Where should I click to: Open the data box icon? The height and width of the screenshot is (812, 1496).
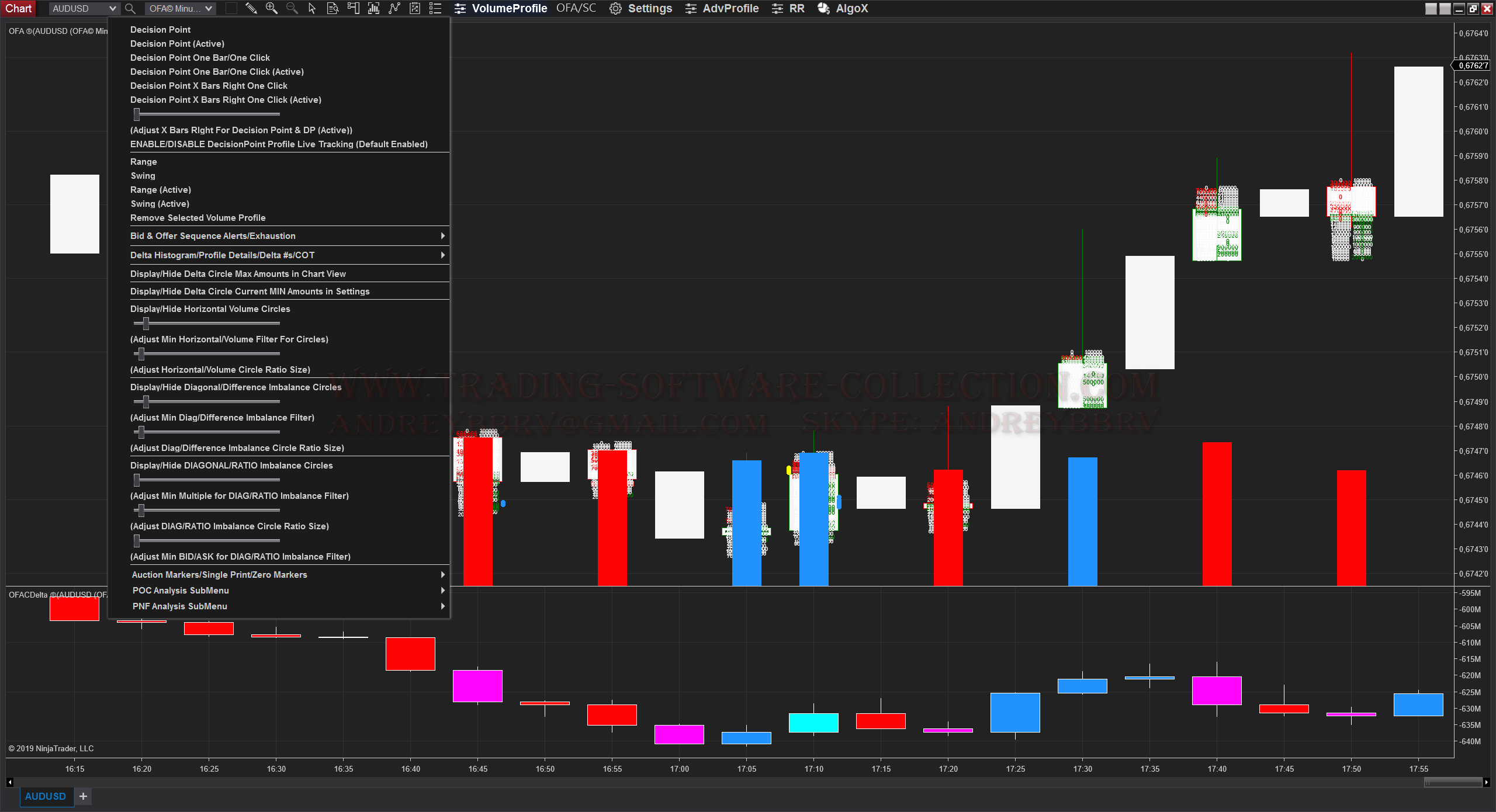pos(333,8)
